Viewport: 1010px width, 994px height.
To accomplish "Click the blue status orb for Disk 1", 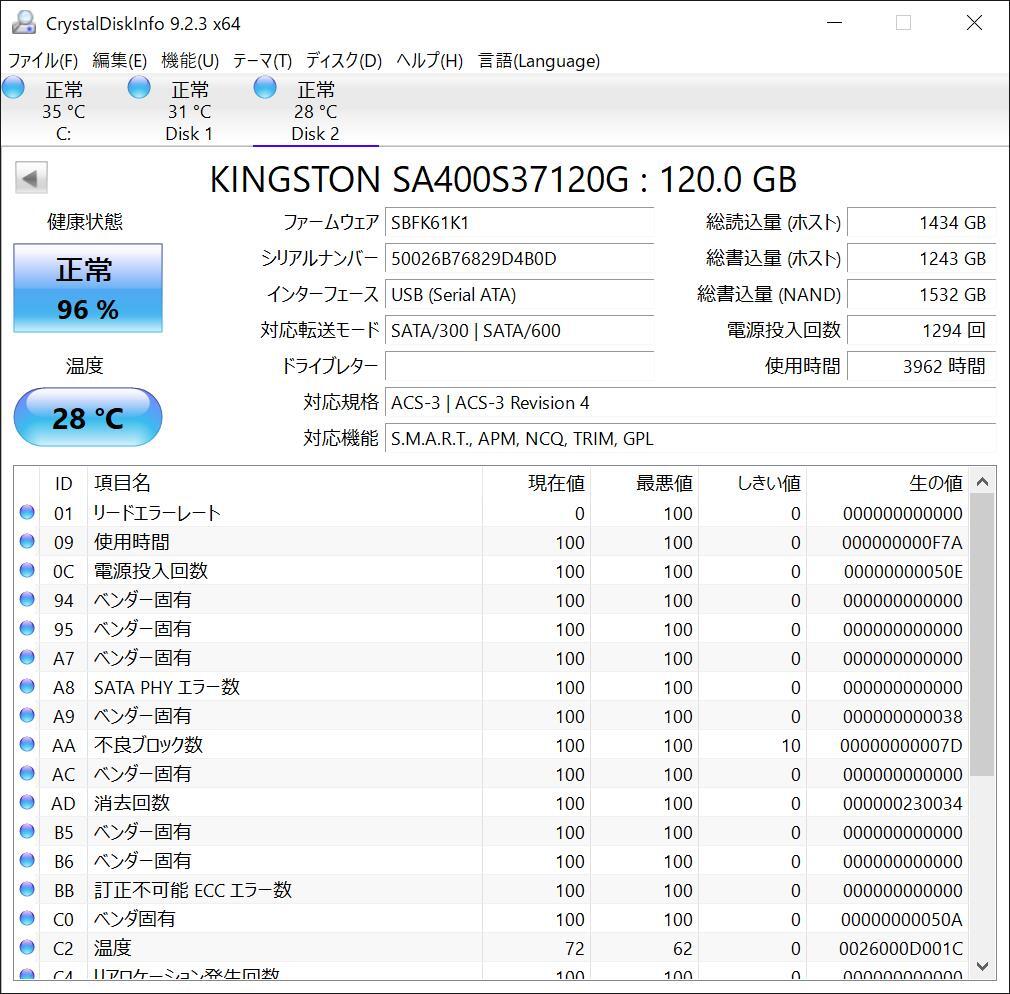I will (139, 88).
